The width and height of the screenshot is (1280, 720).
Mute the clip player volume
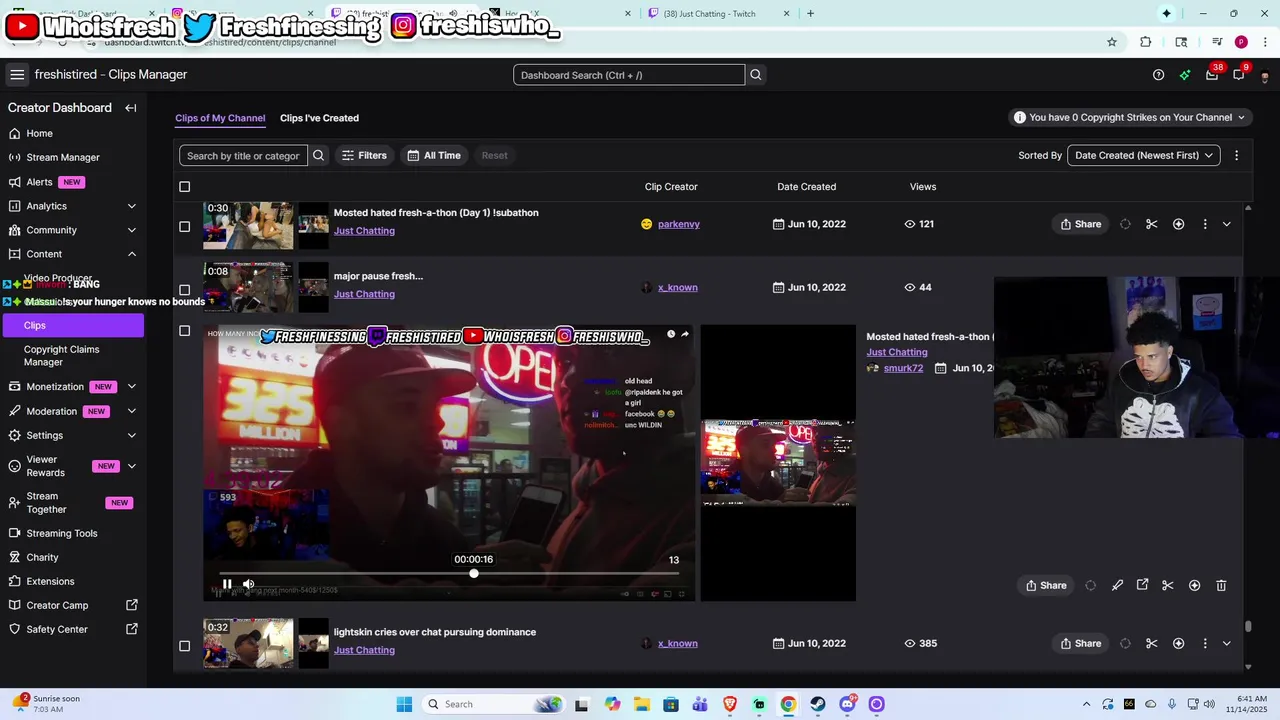pos(248,584)
